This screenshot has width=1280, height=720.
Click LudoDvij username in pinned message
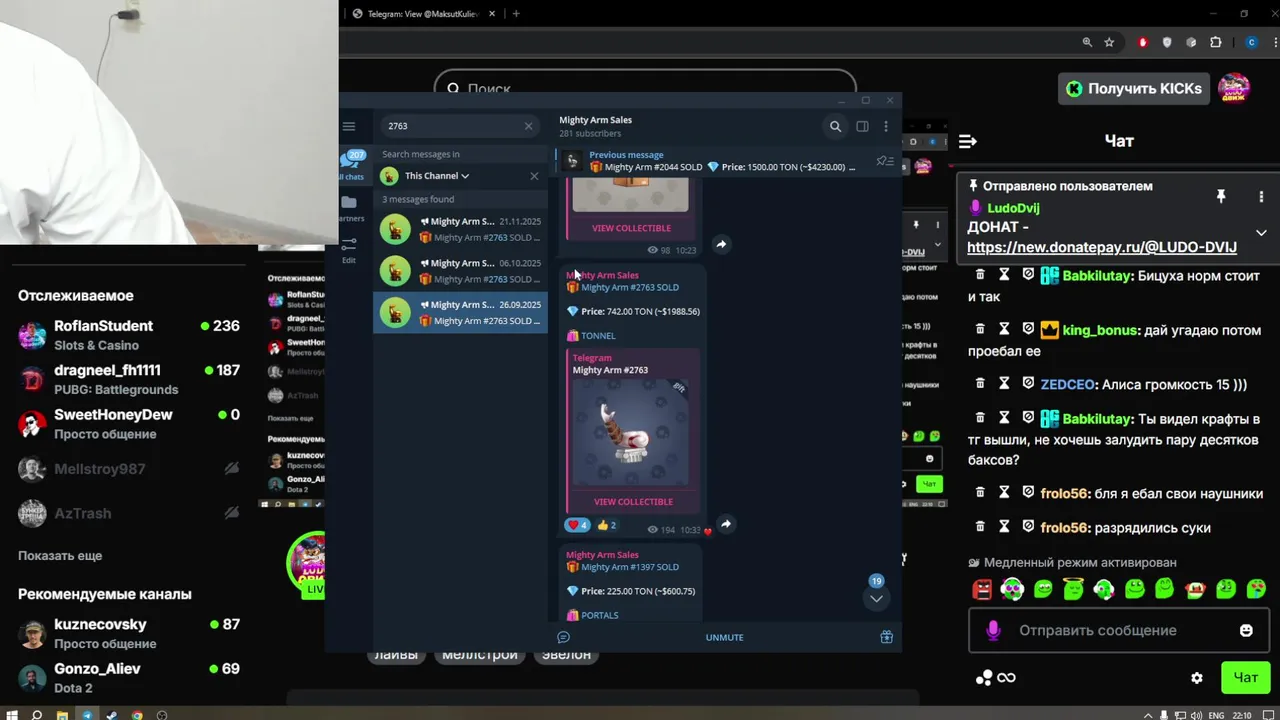1013,208
